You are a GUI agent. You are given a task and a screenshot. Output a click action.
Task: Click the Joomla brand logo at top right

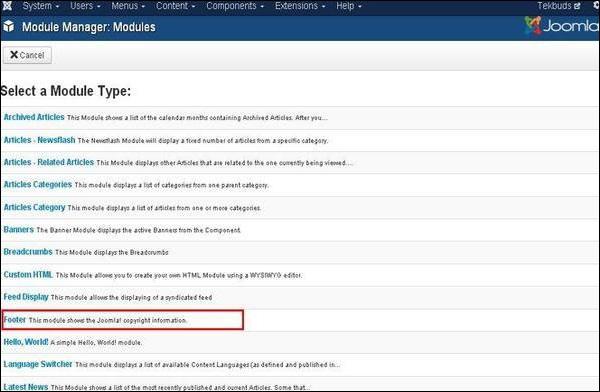click(x=561, y=26)
